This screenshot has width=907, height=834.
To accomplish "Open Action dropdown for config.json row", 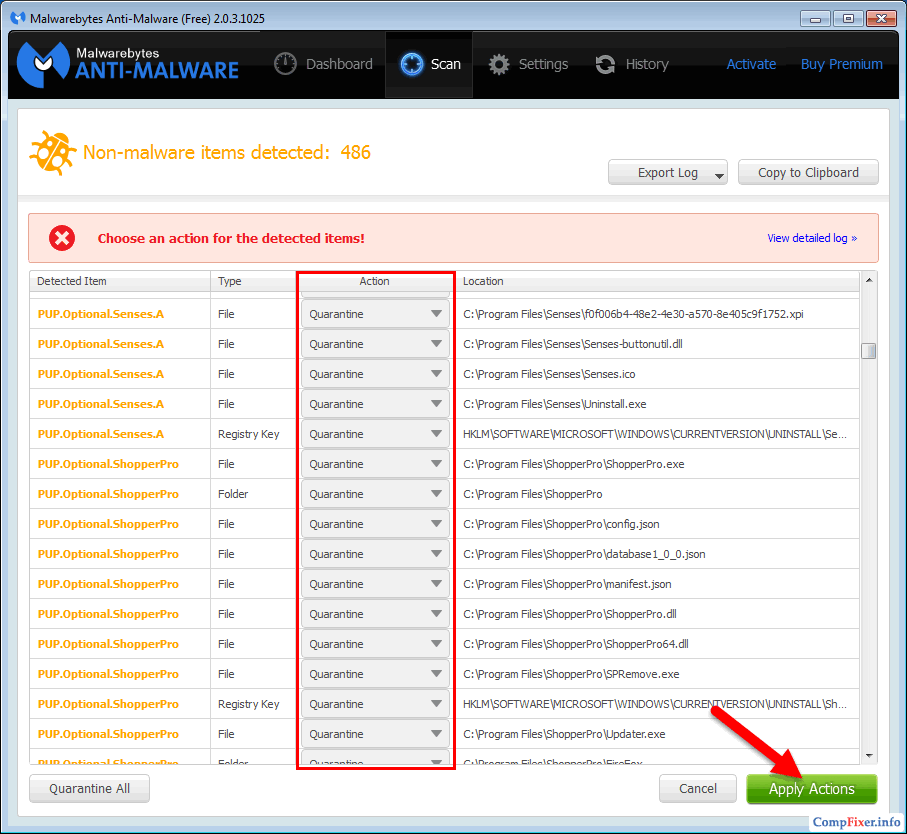I will [x=376, y=524].
